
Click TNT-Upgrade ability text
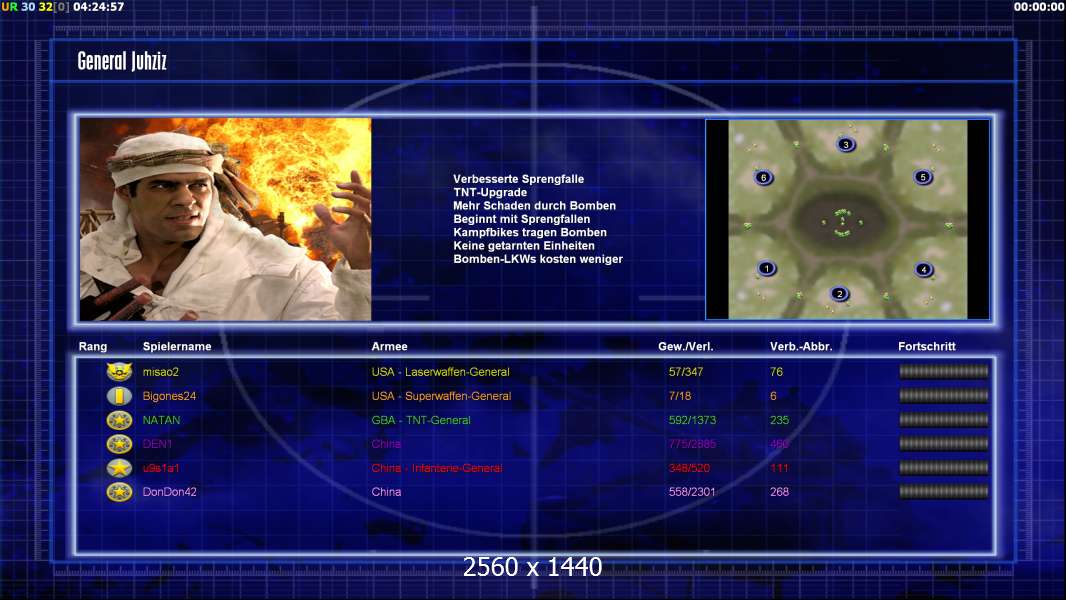(x=490, y=192)
